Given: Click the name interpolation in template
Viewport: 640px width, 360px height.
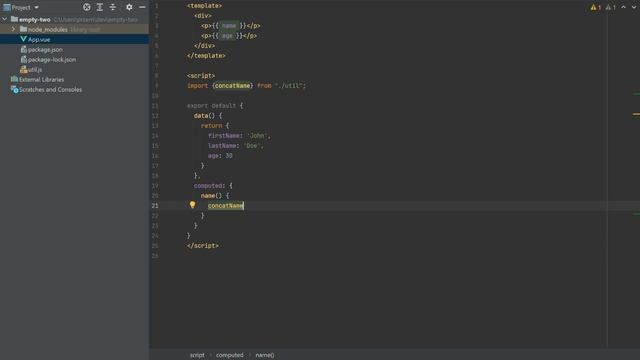Looking at the screenshot, I should coord(229,26).
